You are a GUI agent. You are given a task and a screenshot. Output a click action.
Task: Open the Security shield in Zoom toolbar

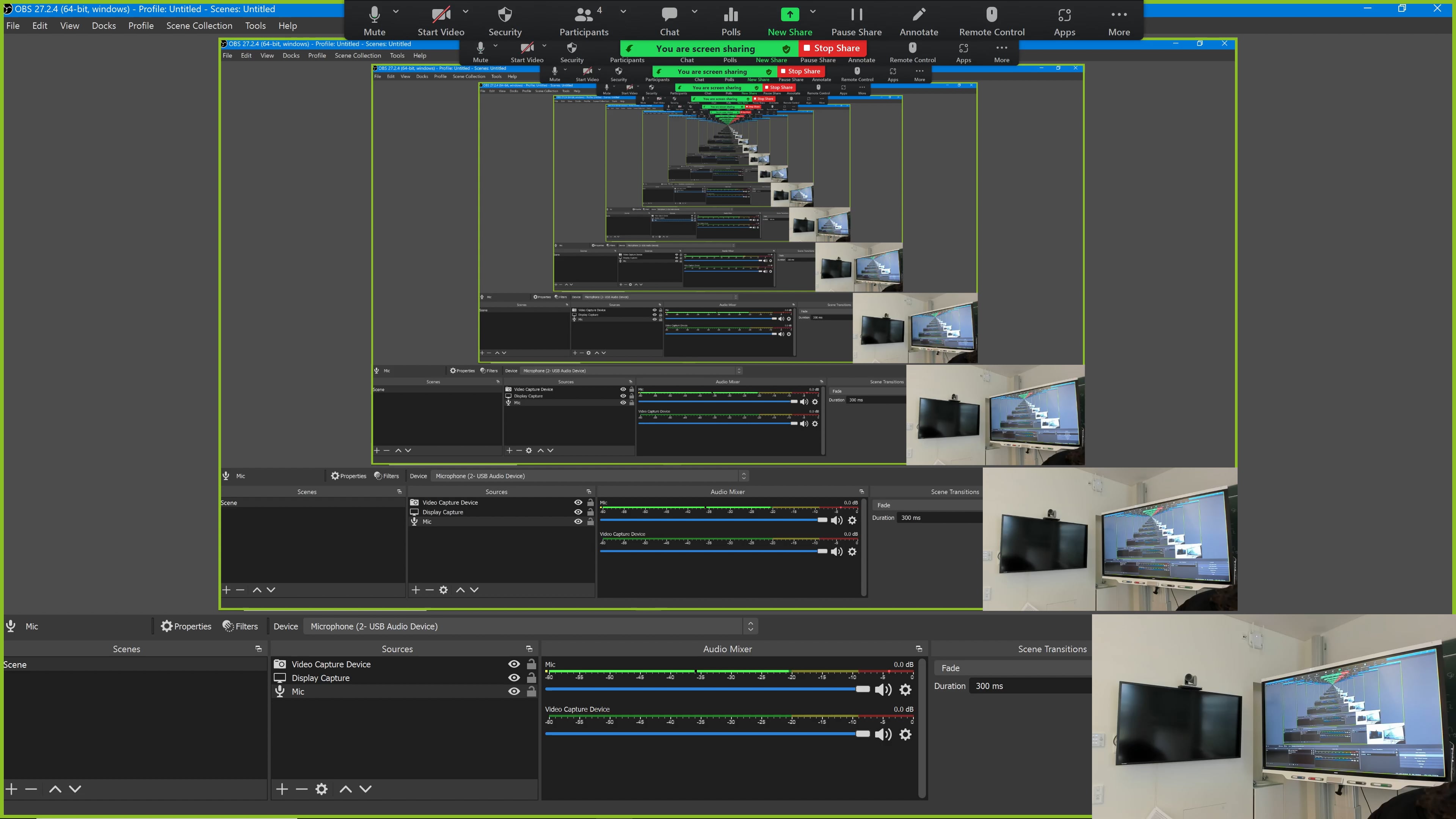[x=505, y=15]
